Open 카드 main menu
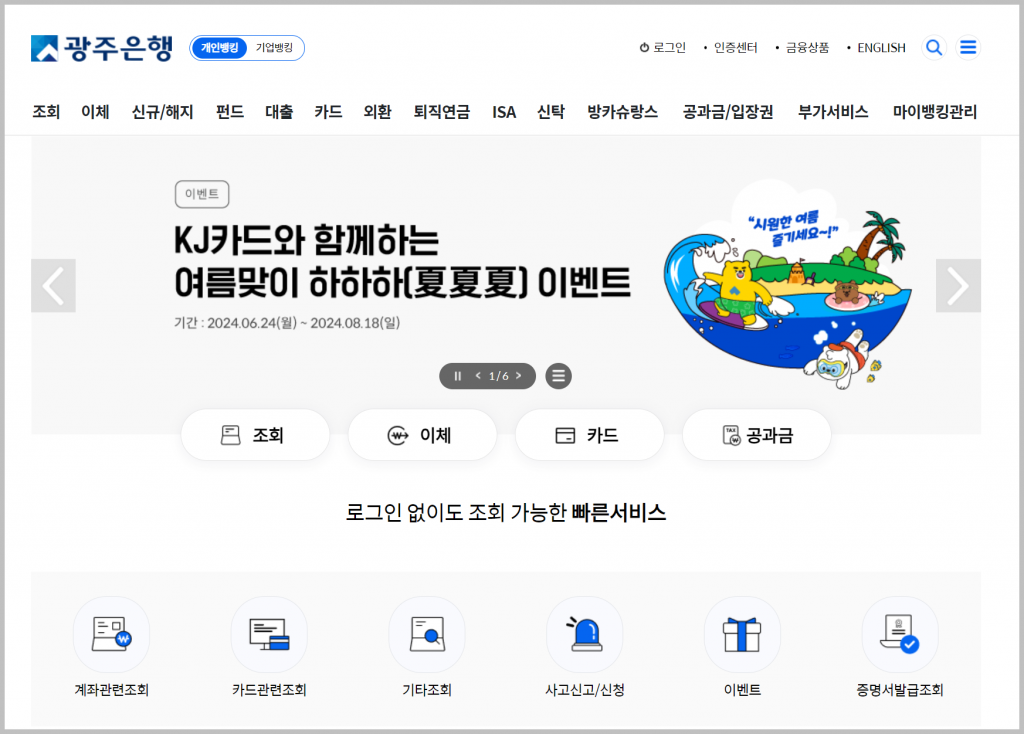The width and height of the screenshot is (1024, 734). pyautogui.click(x=328, y=112)
